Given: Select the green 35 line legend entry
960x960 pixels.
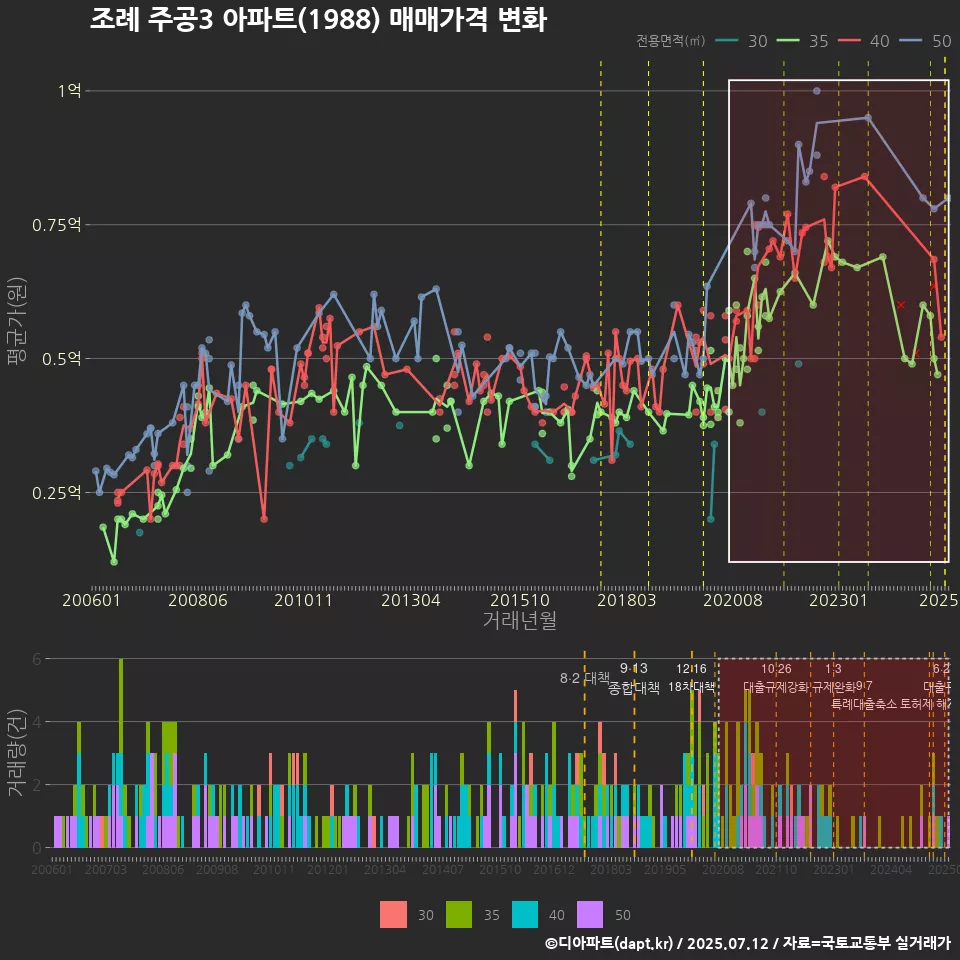Looking at the screenshot, I should pos(802,41).
